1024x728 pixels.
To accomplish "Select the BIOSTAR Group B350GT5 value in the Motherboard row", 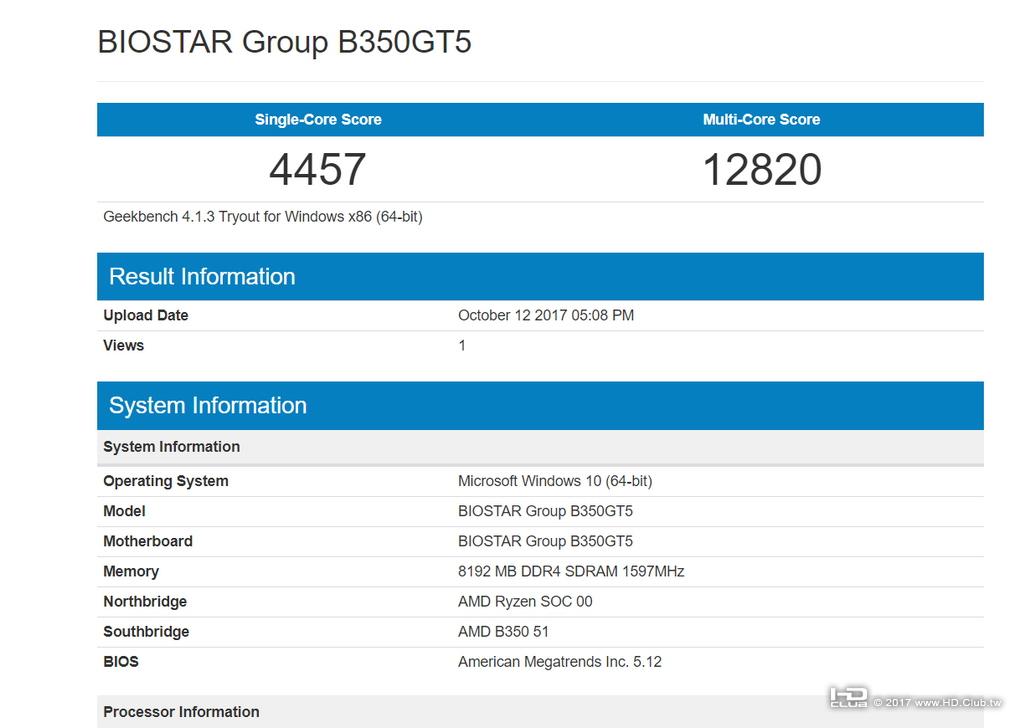I will pos(545,541).
